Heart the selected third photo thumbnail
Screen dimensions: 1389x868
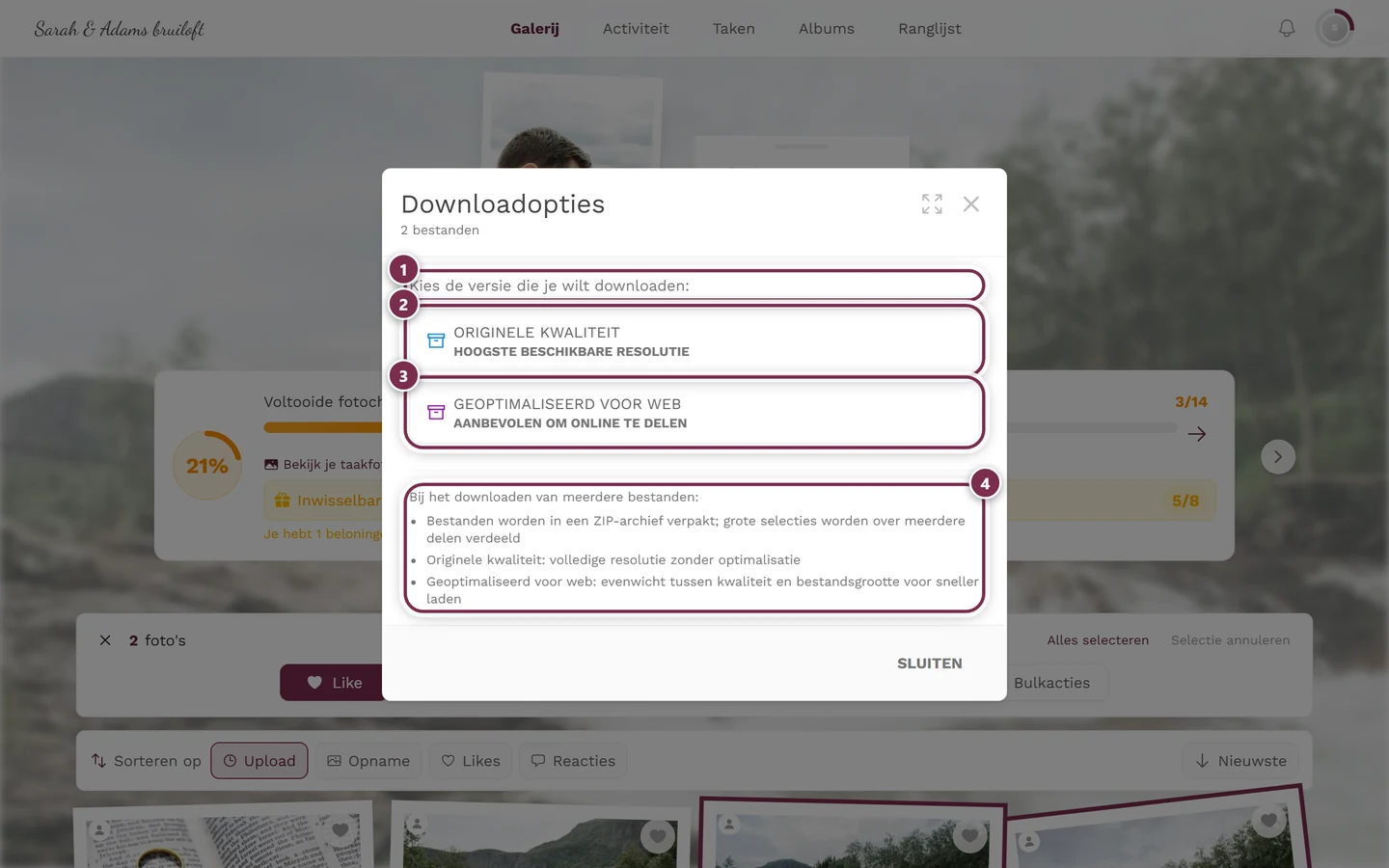(969, 837)
